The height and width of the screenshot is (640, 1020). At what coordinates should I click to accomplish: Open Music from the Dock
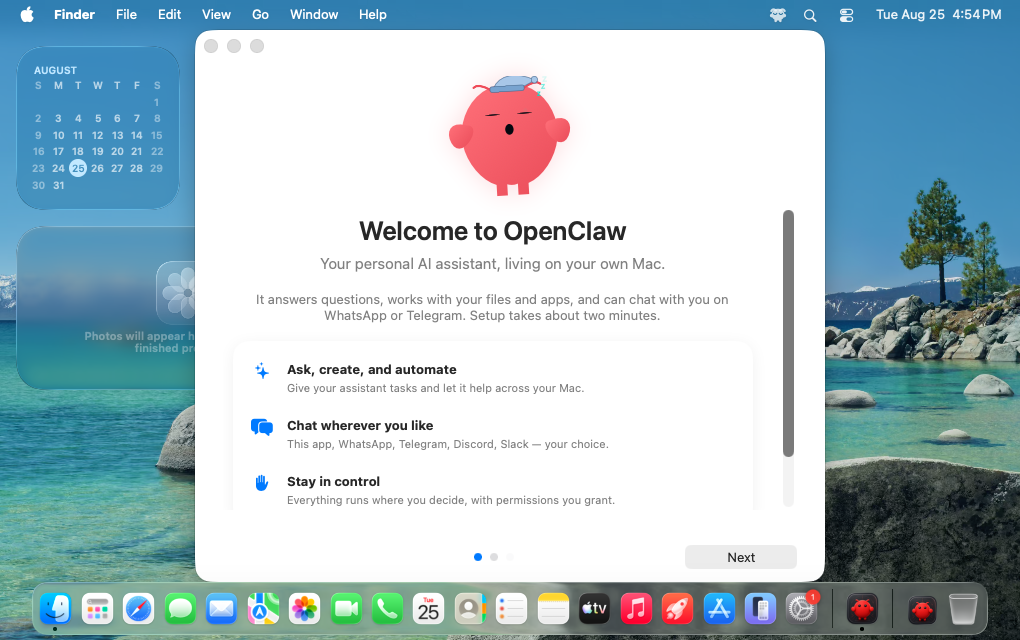pyautogui.click(x=636, y=609)
